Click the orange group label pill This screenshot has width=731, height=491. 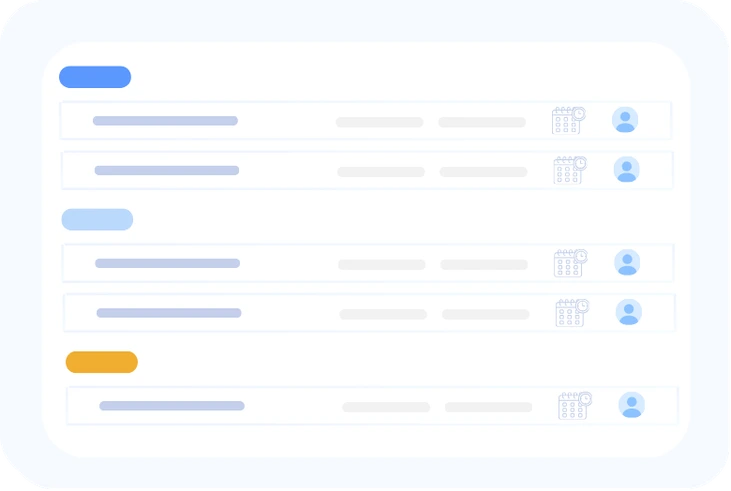[x=102, y=362]
